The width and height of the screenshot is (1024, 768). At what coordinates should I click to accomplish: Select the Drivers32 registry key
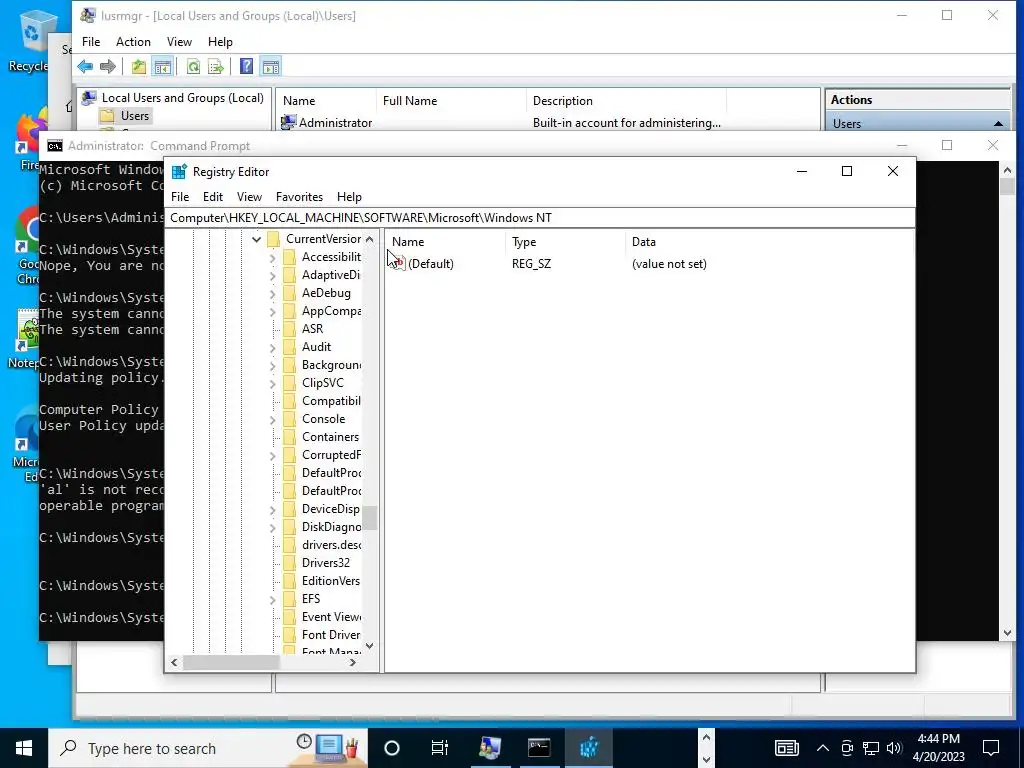[x=325, y=563]
